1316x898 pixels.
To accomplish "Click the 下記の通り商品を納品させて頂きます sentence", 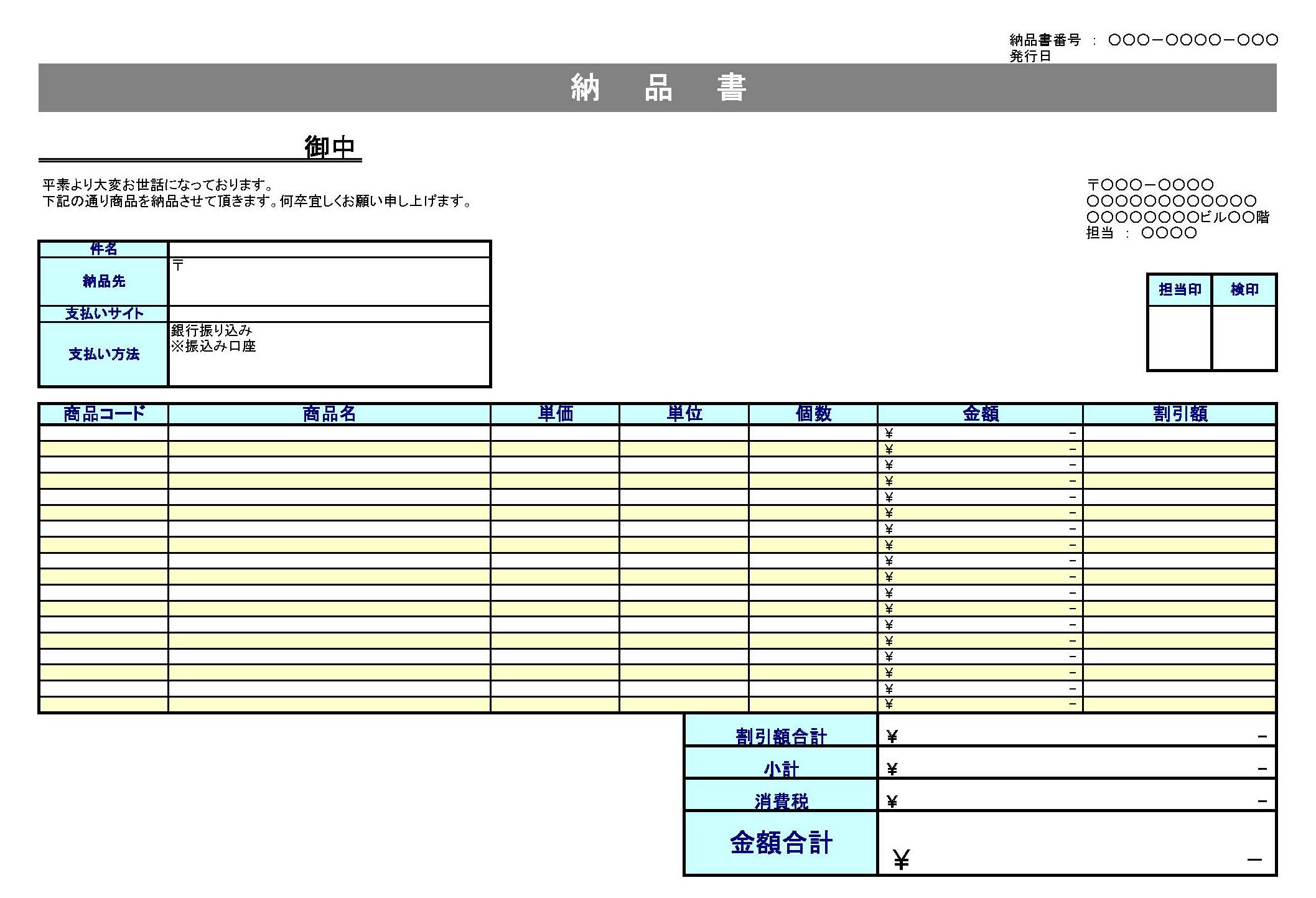I will [257, 201].
